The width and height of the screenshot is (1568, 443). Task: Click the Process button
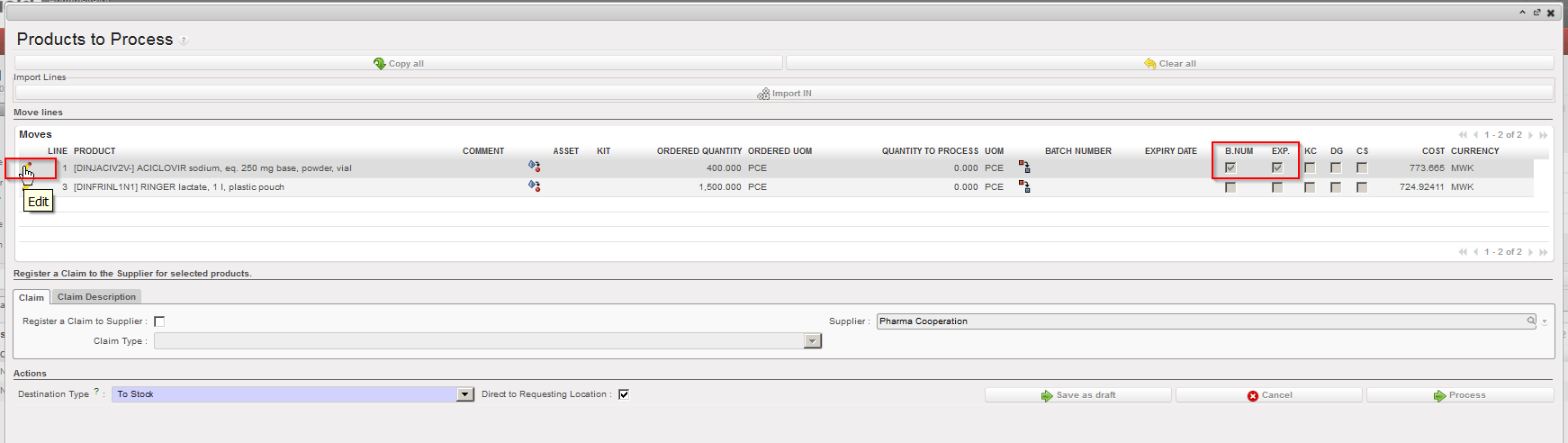coord(1459,395)
